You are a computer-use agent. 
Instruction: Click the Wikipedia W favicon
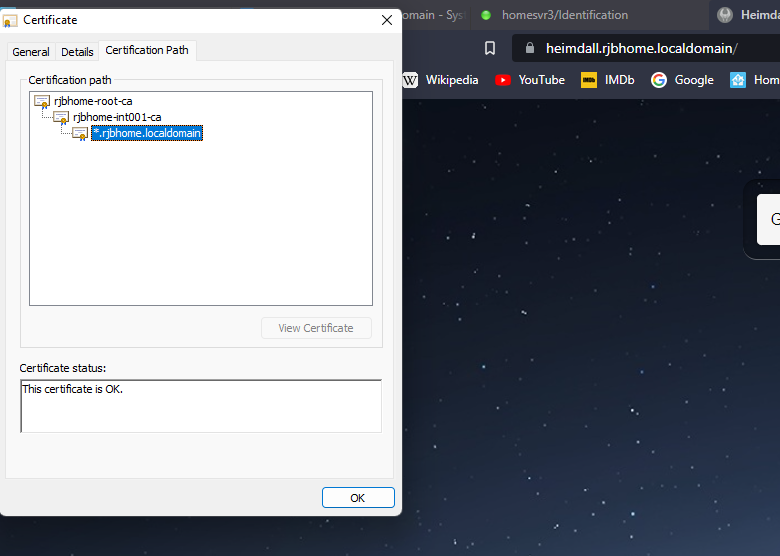click(x=410, y=80)
